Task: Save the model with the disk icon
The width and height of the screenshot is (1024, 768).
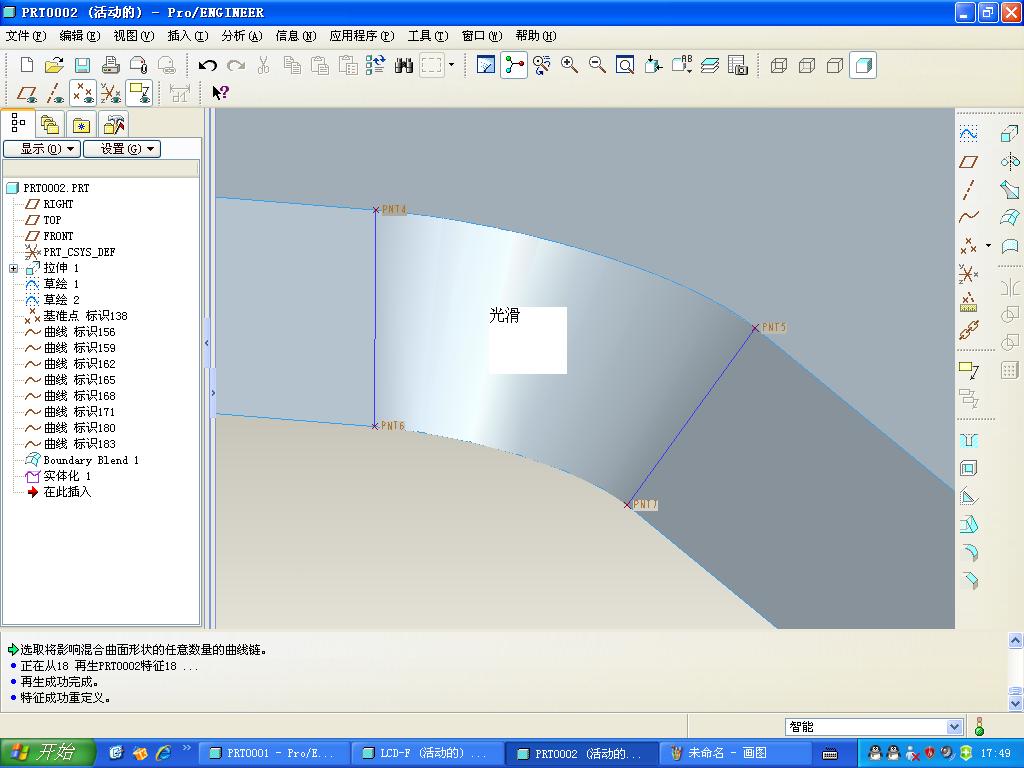Action: pyautogui.click(x=82, y=65)
